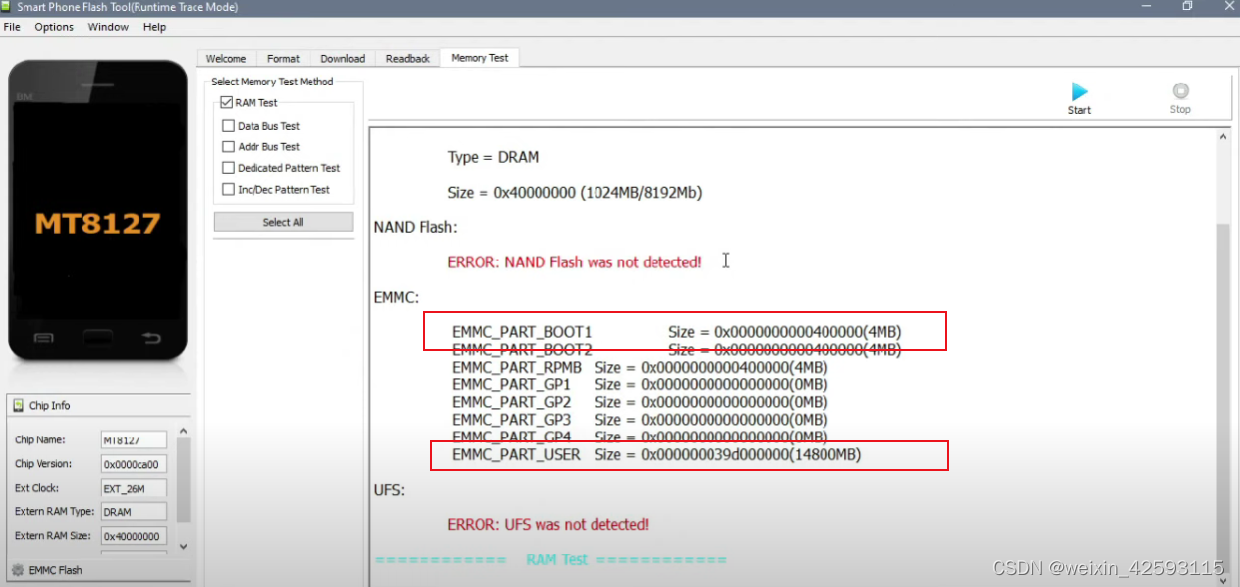Screen dimensions: 1240x587
Task: Click the EMMC_PART_USER log line
Action: pyautogui.click(x=656, y=455)
